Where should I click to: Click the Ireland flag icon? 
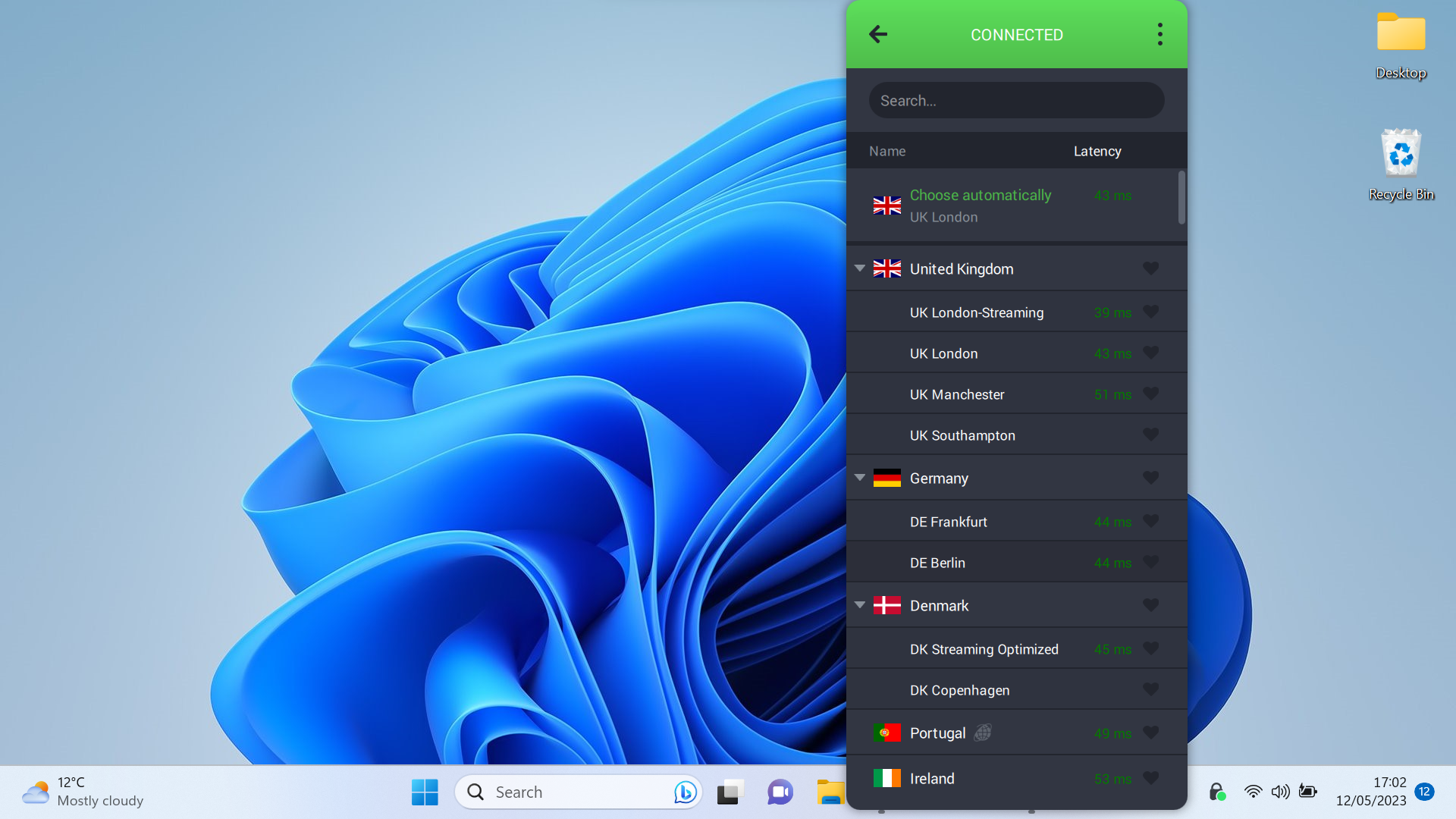(x=886, y=778)
